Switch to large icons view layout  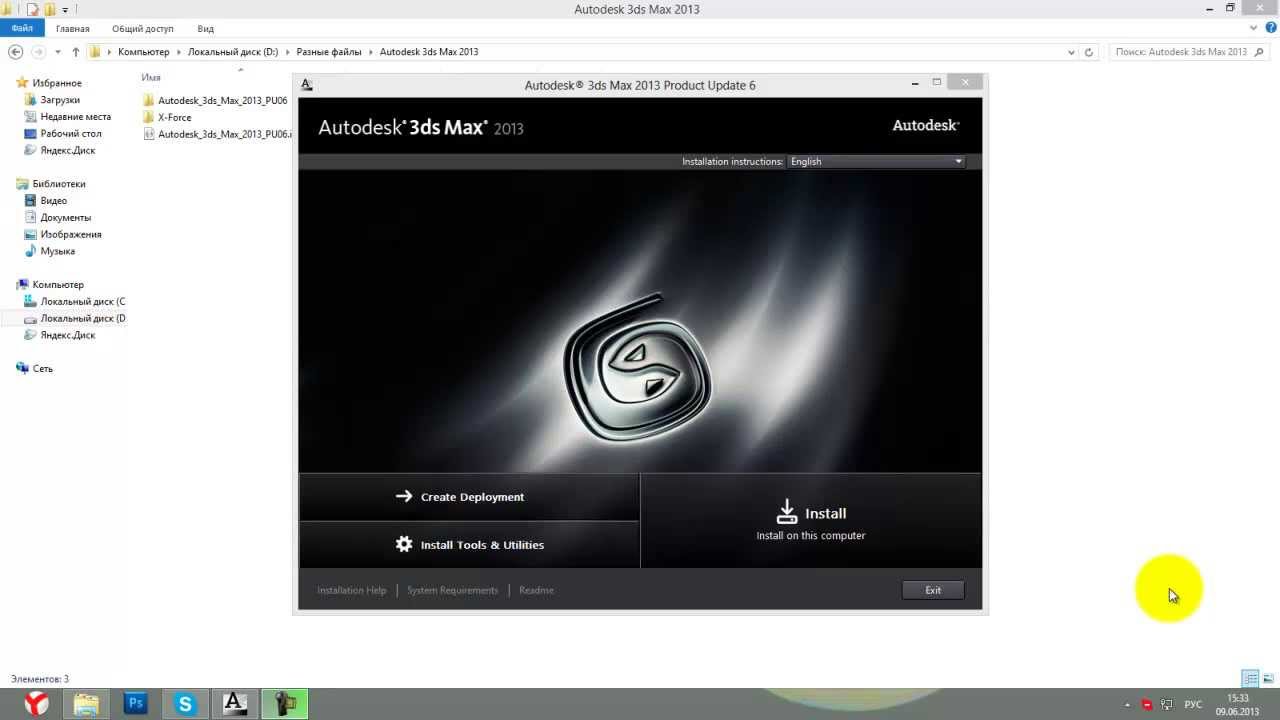pyautogui.click(x=1269, y=679)
